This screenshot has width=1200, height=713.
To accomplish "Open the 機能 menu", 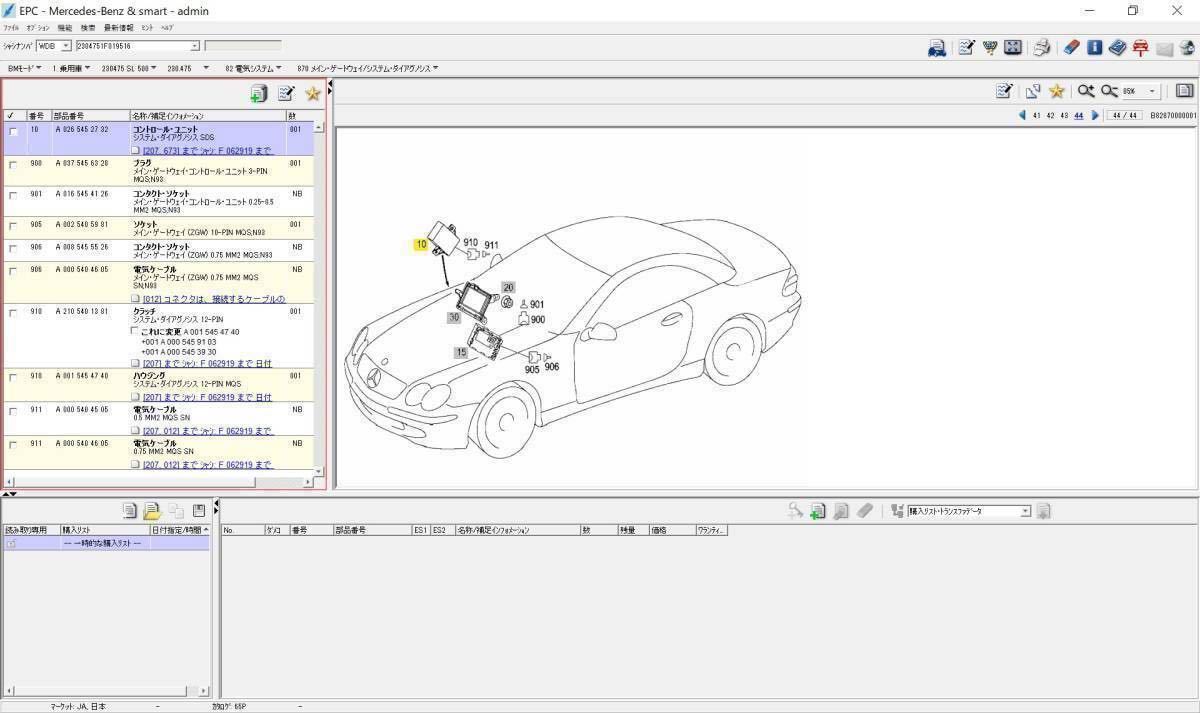I will click(x=65, y=28).
